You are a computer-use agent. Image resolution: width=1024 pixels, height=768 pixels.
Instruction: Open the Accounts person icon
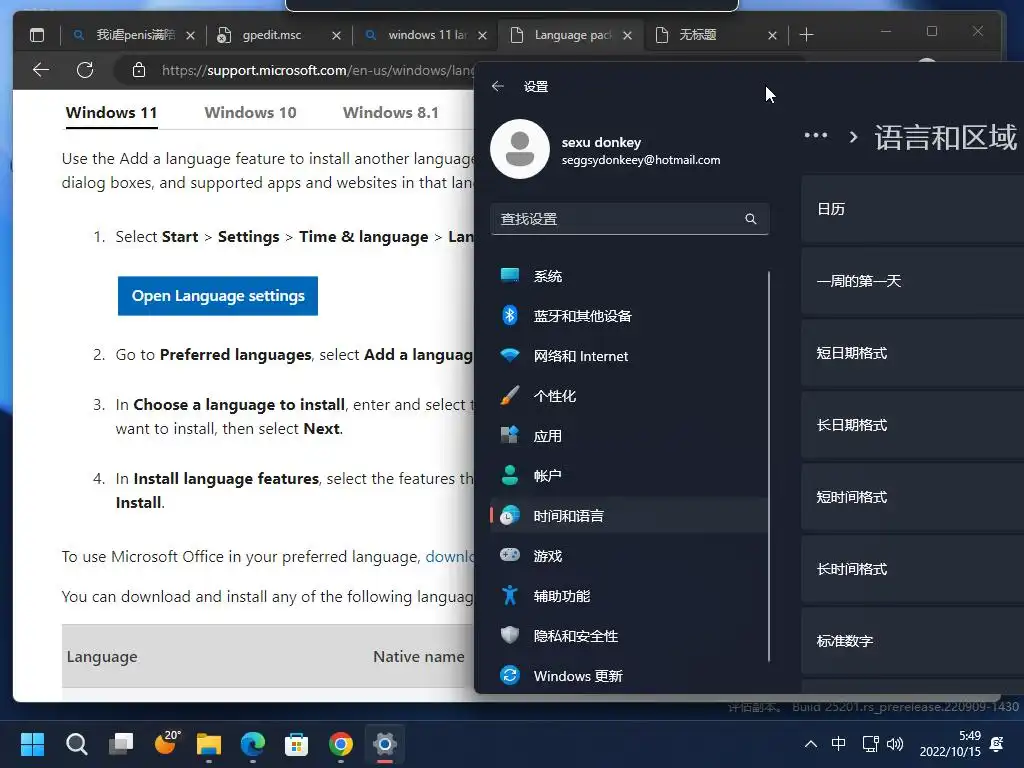pos(509,475)
